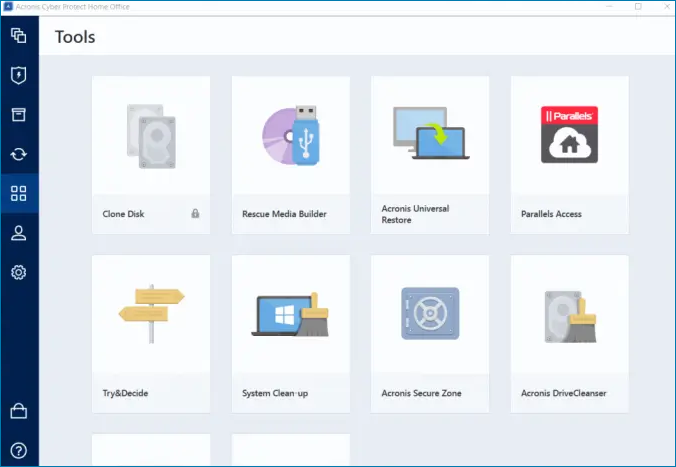Viewport: 676px width, 467px height.
Task: Click the Clone Disk label
Action: coord(125,214)
